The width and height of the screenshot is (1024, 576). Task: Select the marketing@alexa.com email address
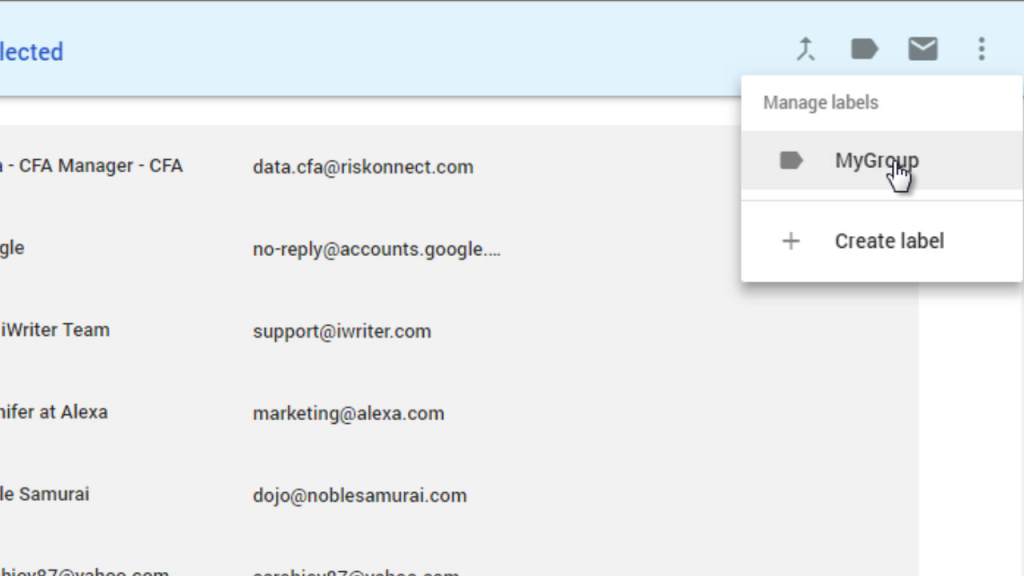(349, 414)
